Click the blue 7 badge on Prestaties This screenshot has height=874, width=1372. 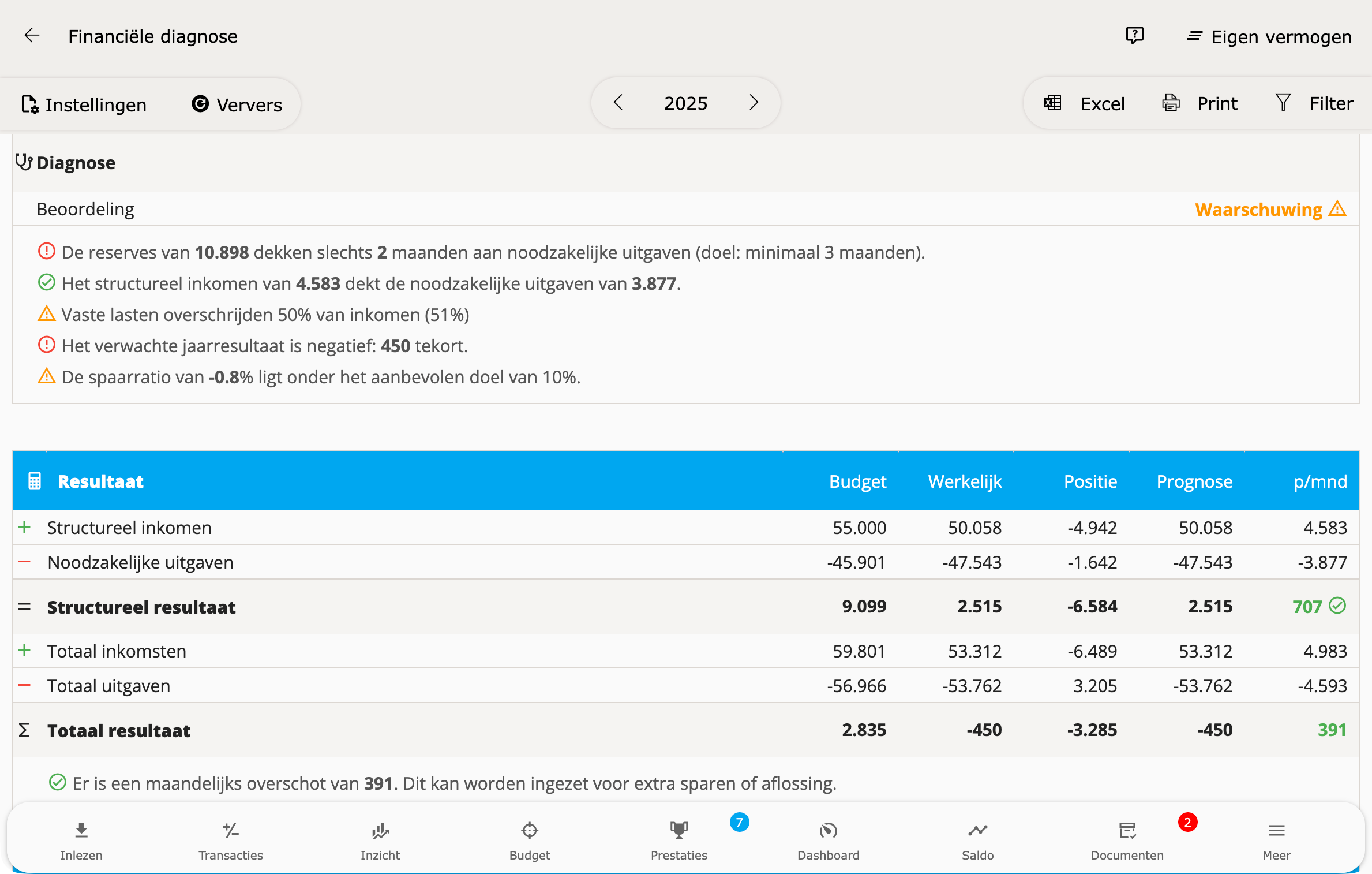pos(739,822)
